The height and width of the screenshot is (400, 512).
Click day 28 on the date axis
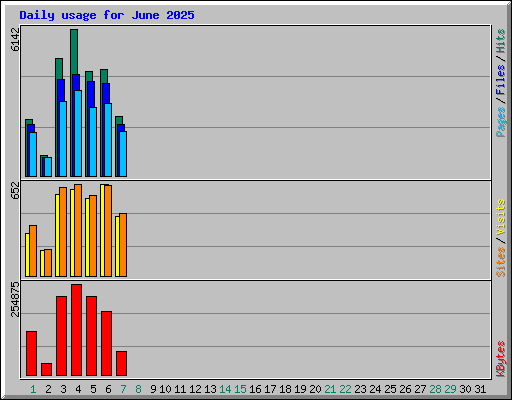pos(435,389)
